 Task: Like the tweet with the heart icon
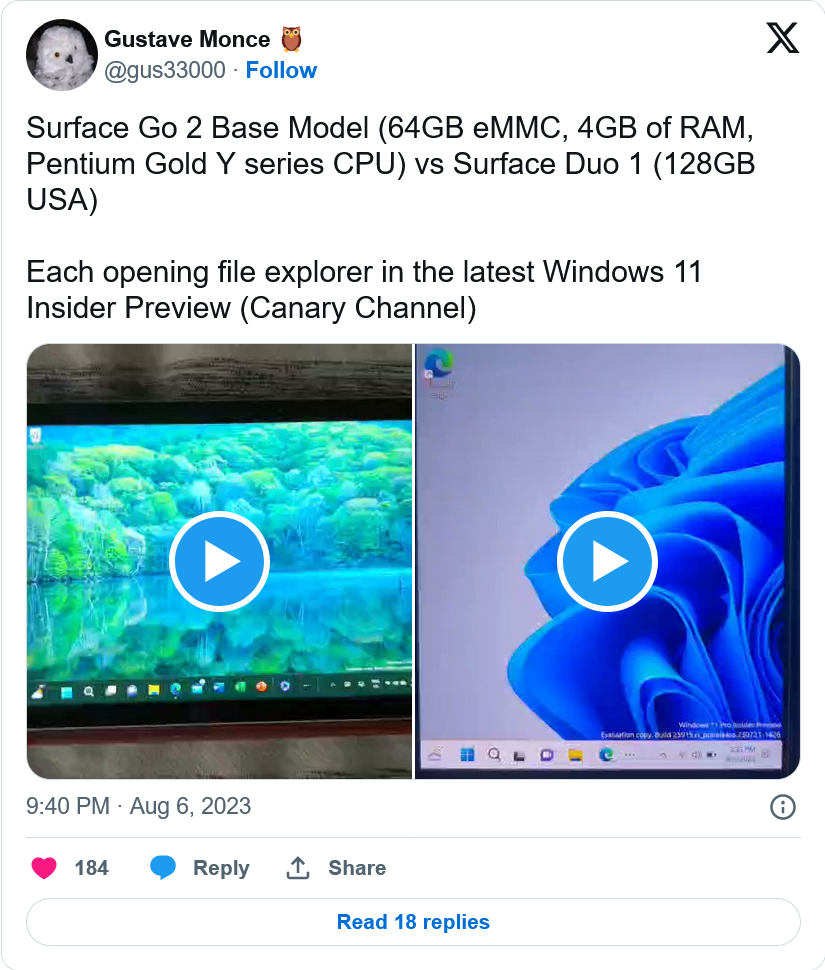(x=44, y=868)
